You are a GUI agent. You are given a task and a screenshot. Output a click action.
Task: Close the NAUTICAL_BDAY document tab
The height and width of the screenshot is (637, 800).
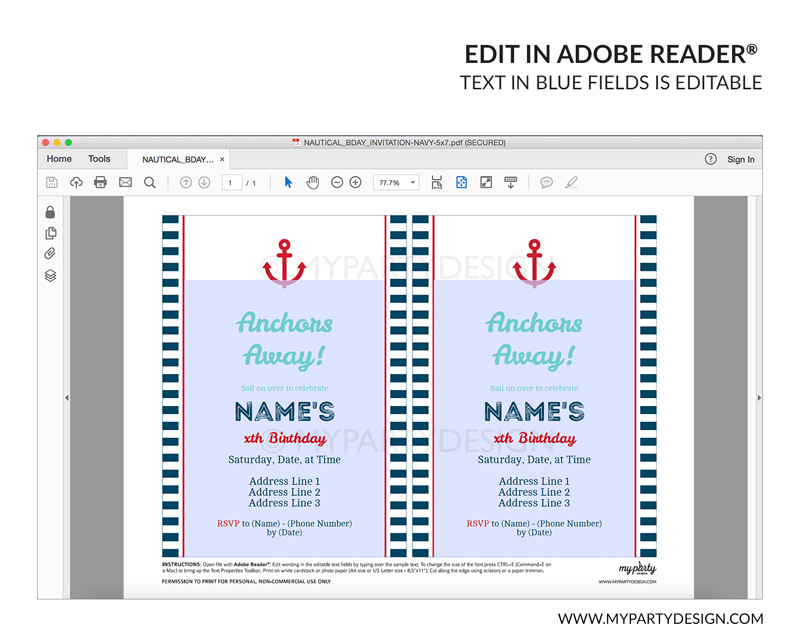coord(222,160)
